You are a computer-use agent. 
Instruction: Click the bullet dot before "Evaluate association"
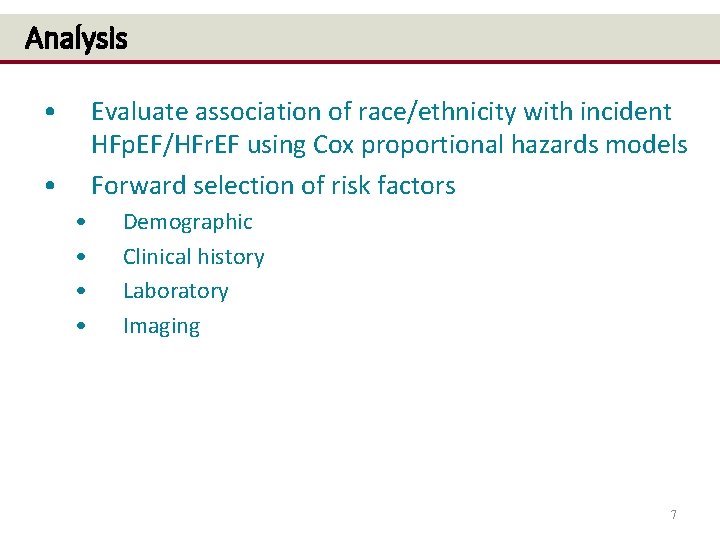pos(50,112)
